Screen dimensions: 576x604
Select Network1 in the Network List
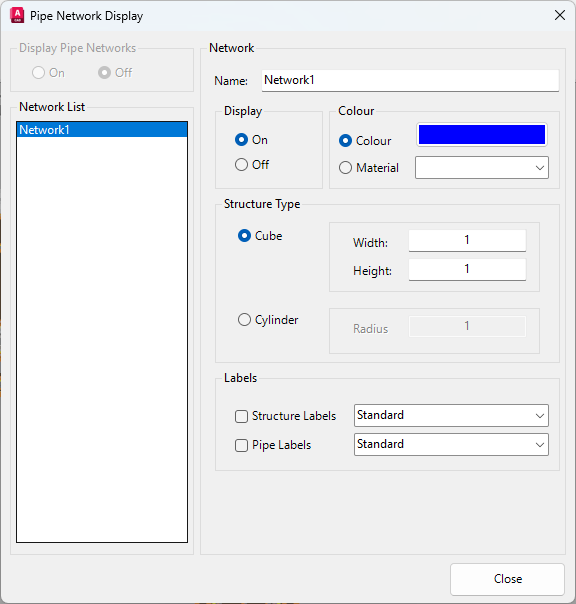pyautogui.click(x=102, y=130)
